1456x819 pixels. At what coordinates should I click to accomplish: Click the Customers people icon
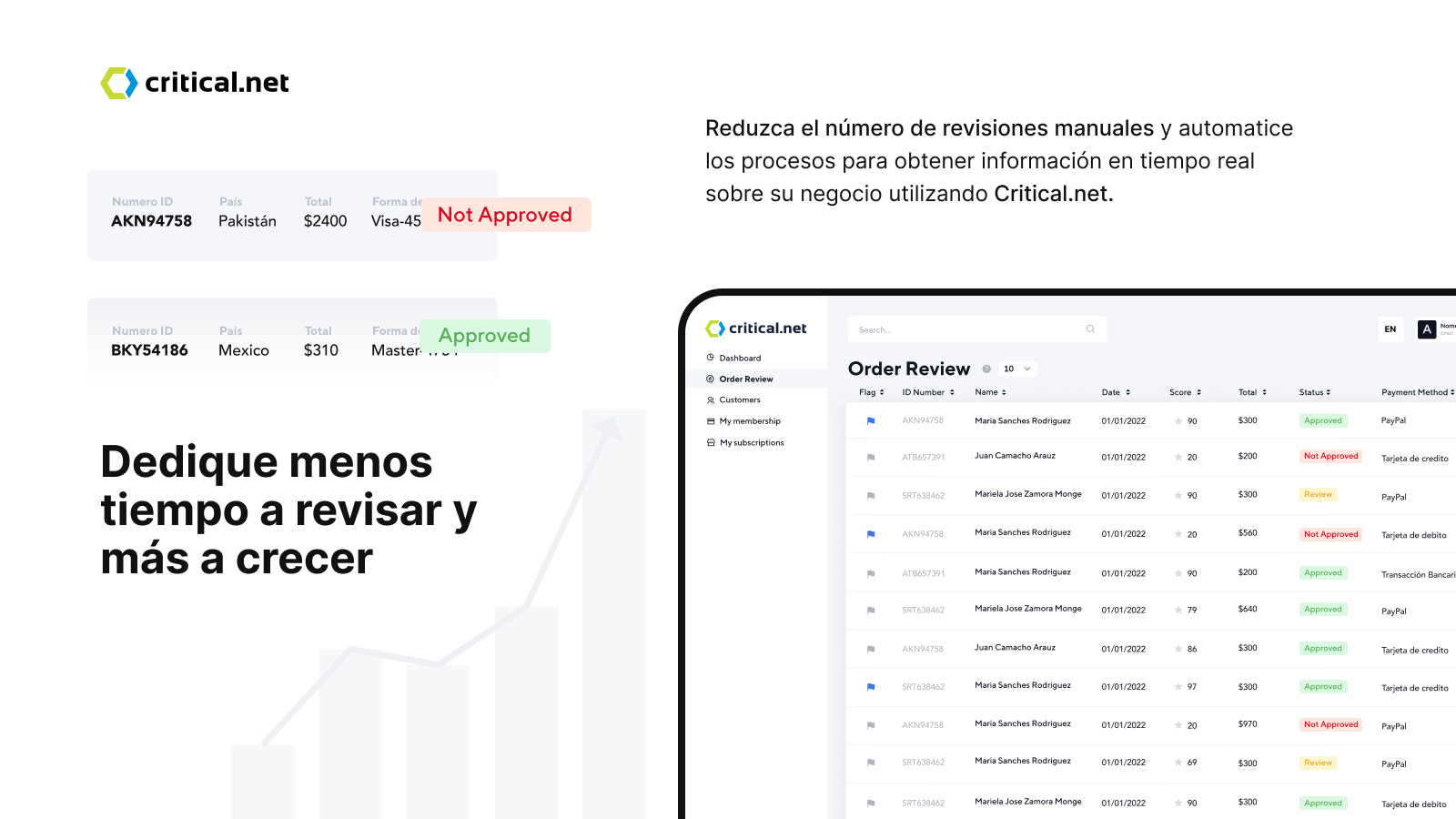711,399
